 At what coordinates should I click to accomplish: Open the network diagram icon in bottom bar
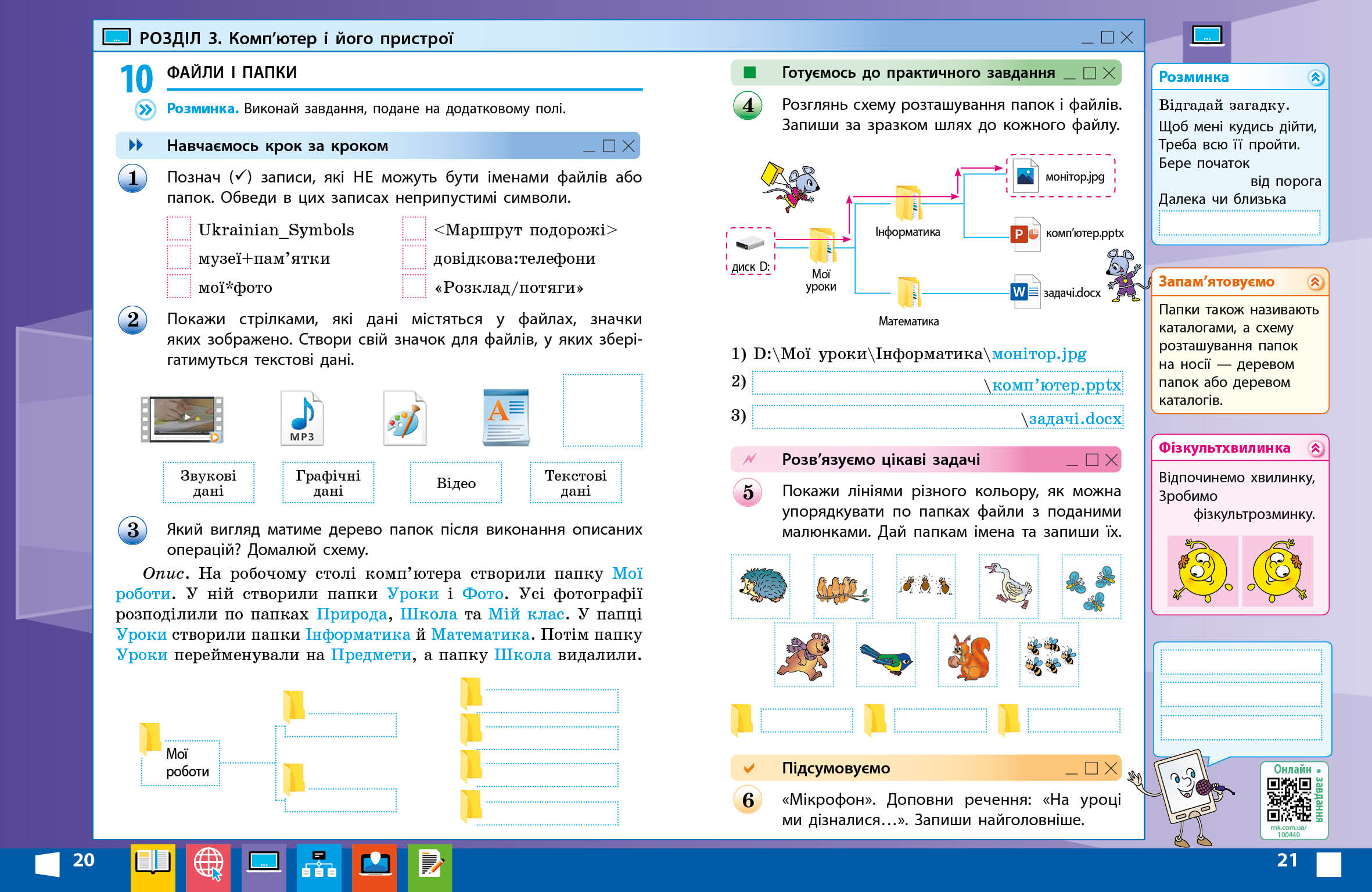pos(319,864)
